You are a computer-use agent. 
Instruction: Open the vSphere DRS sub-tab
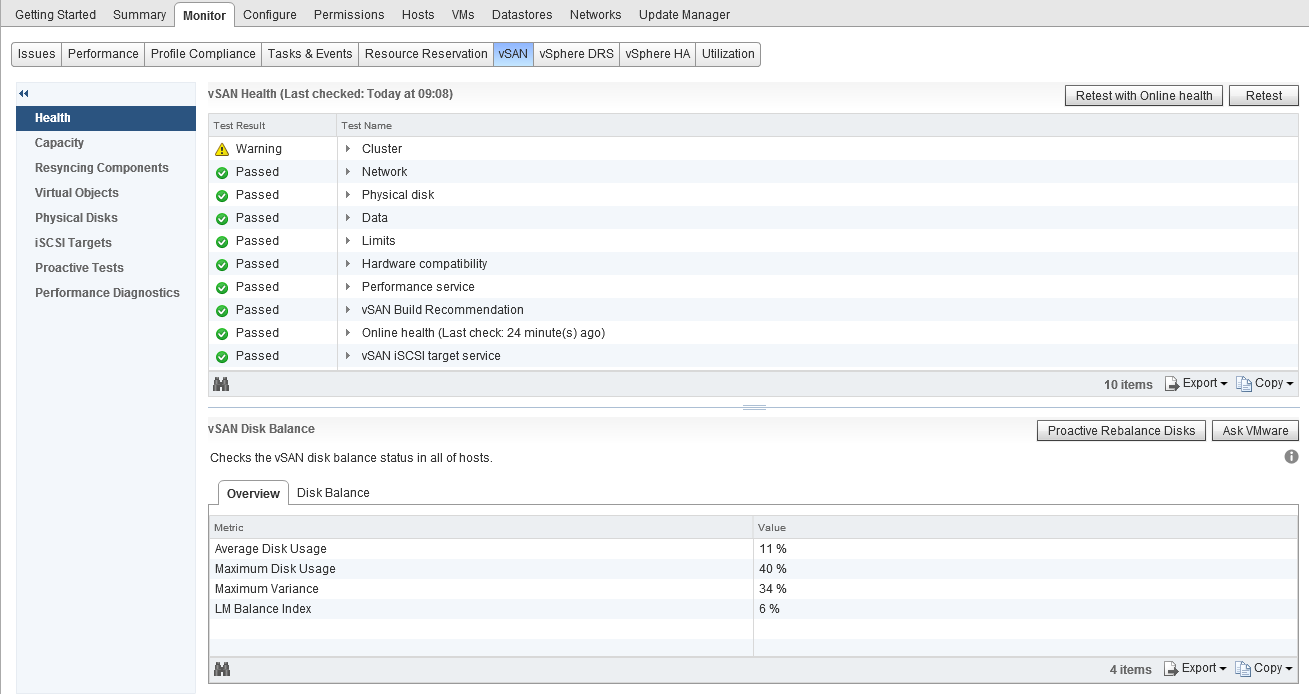coord(576,54)
